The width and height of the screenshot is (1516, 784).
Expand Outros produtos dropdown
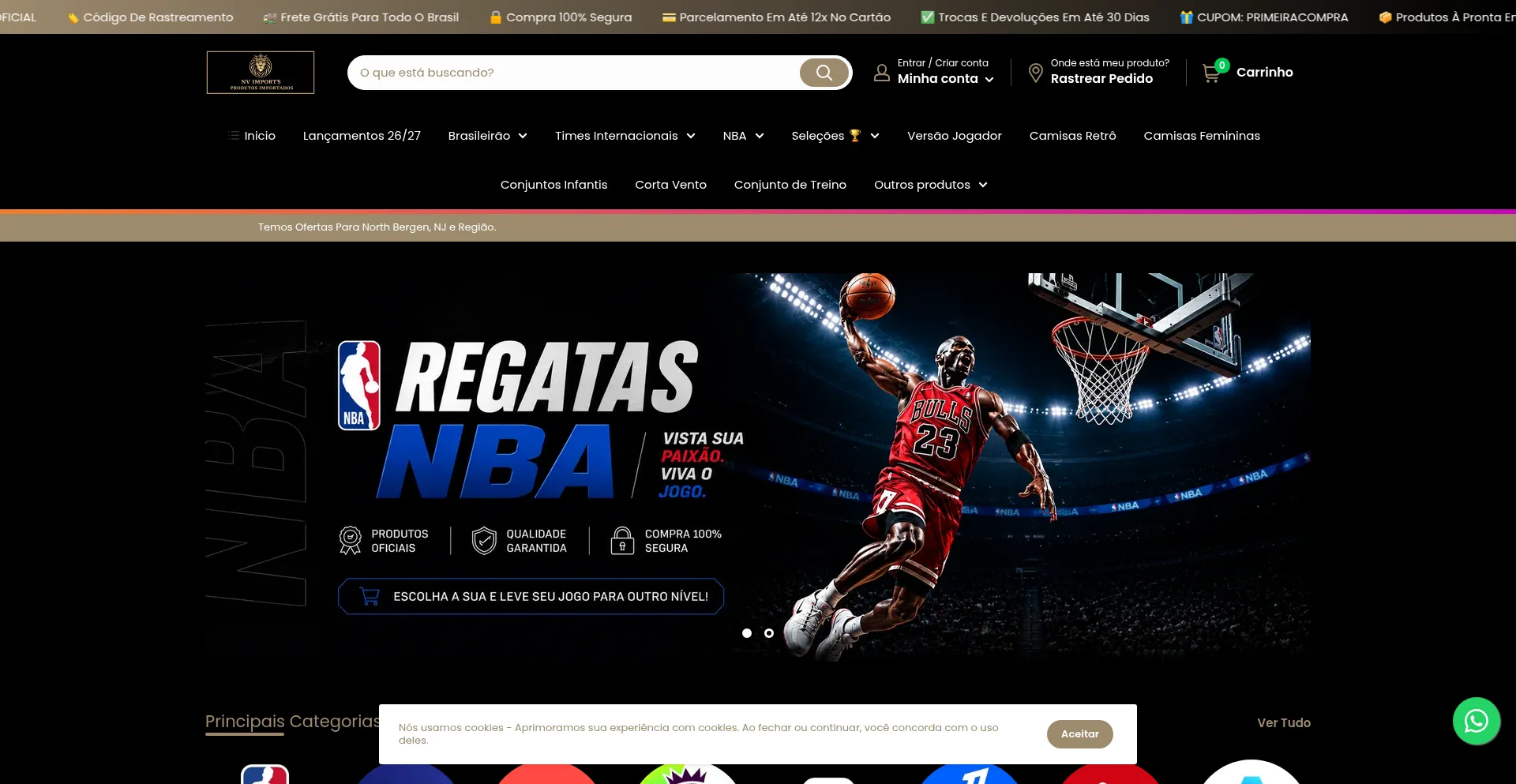click(983, 186)
